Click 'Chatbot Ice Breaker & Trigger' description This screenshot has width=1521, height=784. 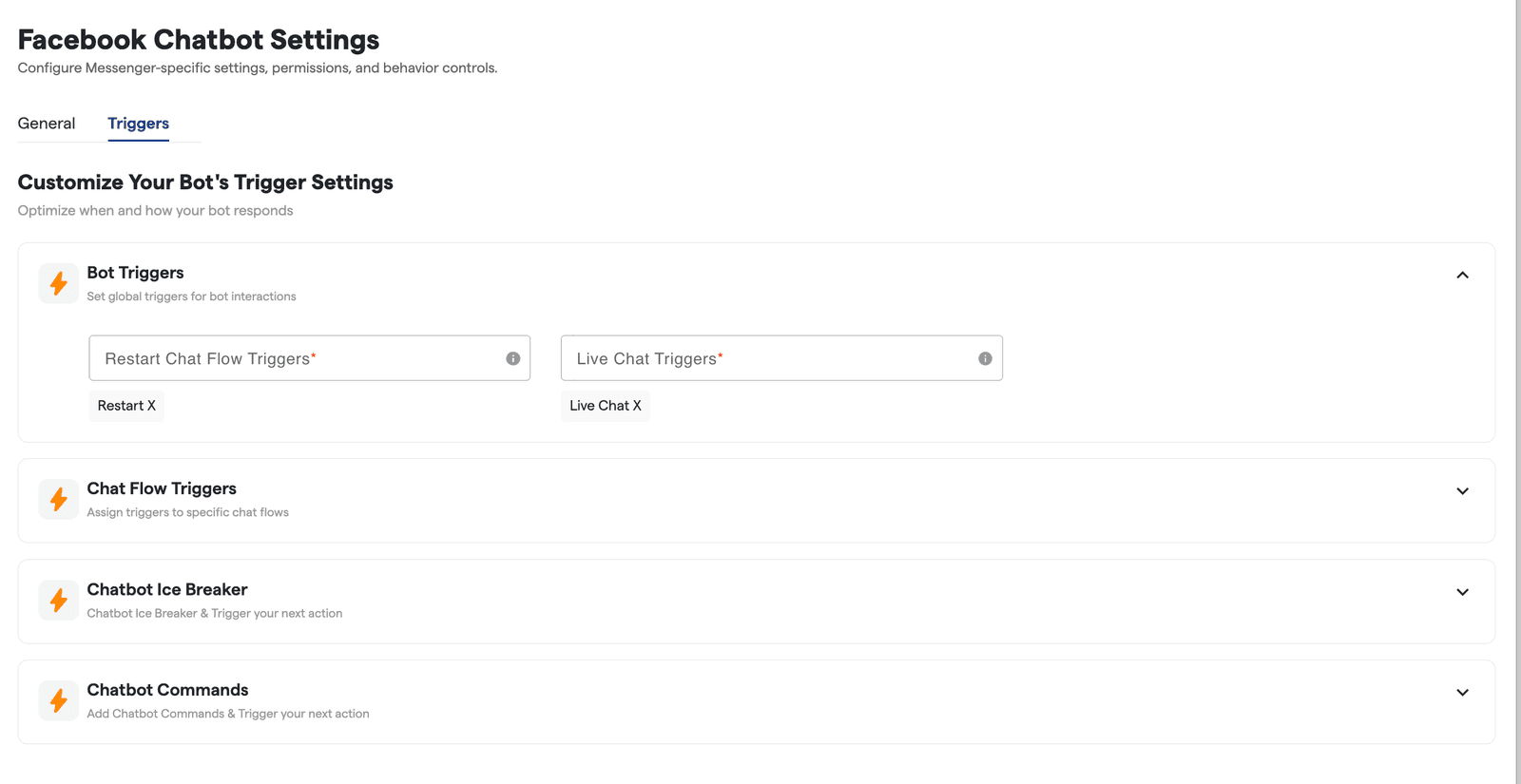[x=215, y=613]
